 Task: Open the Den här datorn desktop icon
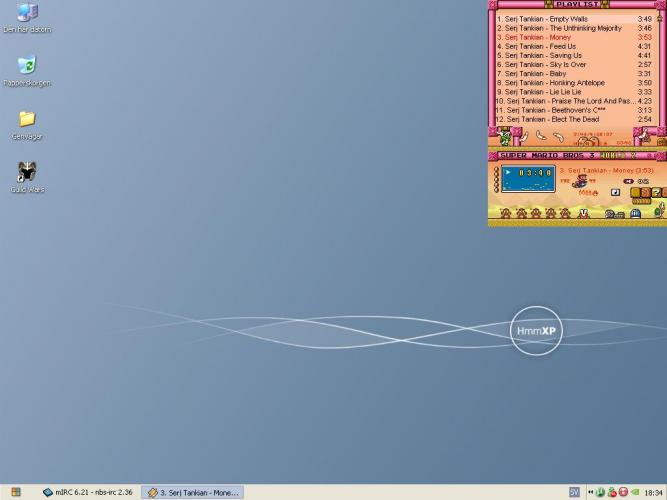click(x=27, y=14)
